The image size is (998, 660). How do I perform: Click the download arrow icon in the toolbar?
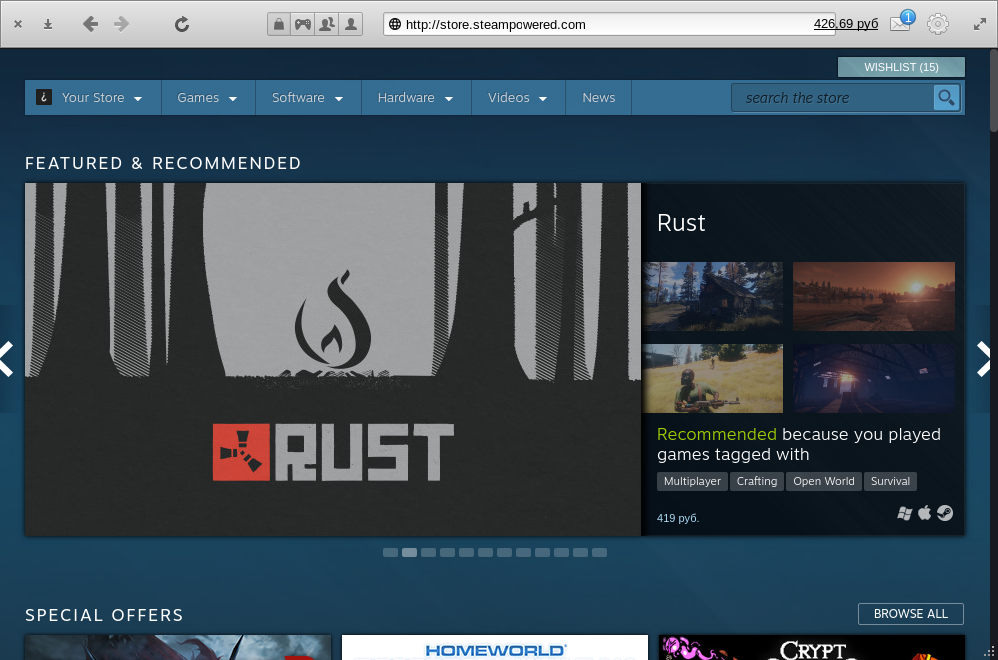pyautogui.click(x=48, y=24)
